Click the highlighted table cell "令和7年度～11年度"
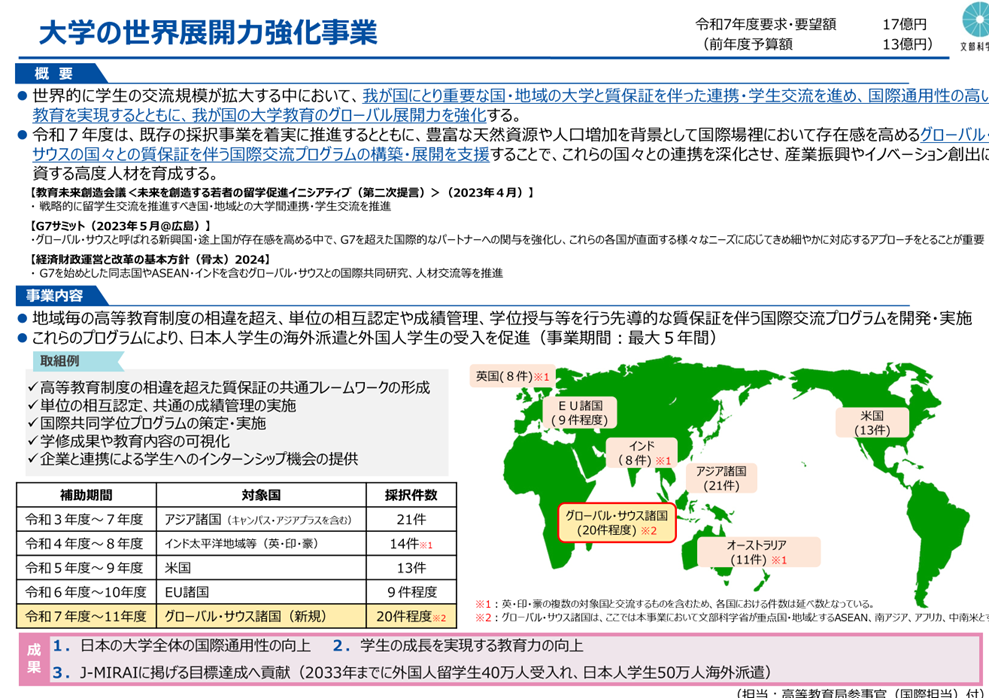This screenshot has width=989, height=698. [86, 616]
